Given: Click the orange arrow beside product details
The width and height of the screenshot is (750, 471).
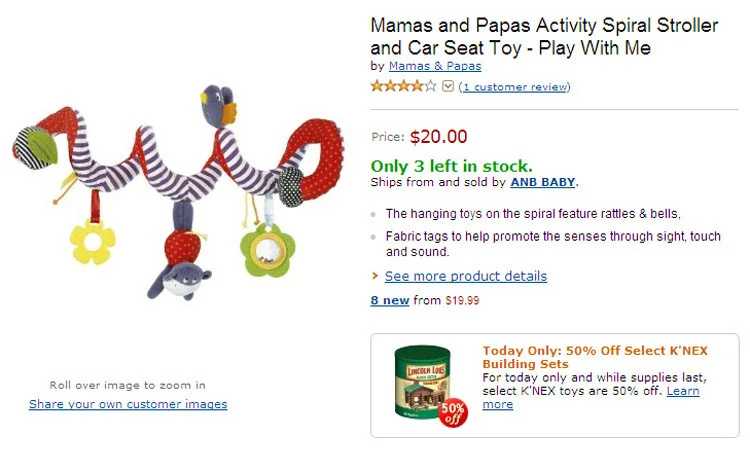Looking at the screenshot, I should coord(375,276).
